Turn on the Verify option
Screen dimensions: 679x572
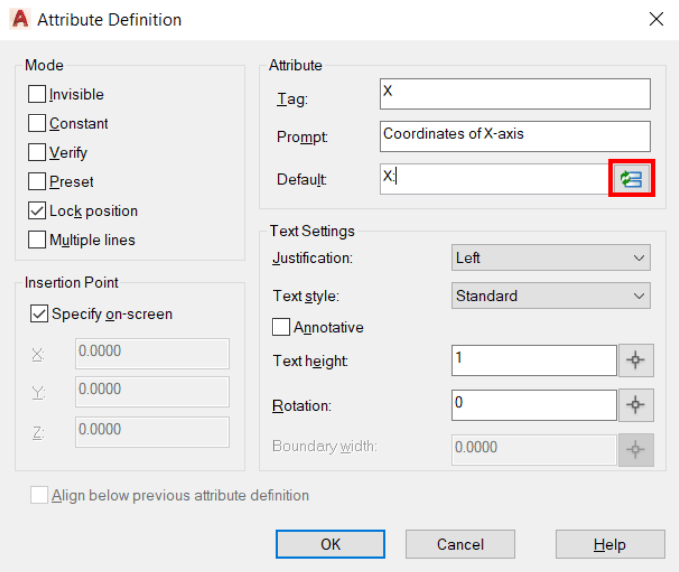click(37, 152)
